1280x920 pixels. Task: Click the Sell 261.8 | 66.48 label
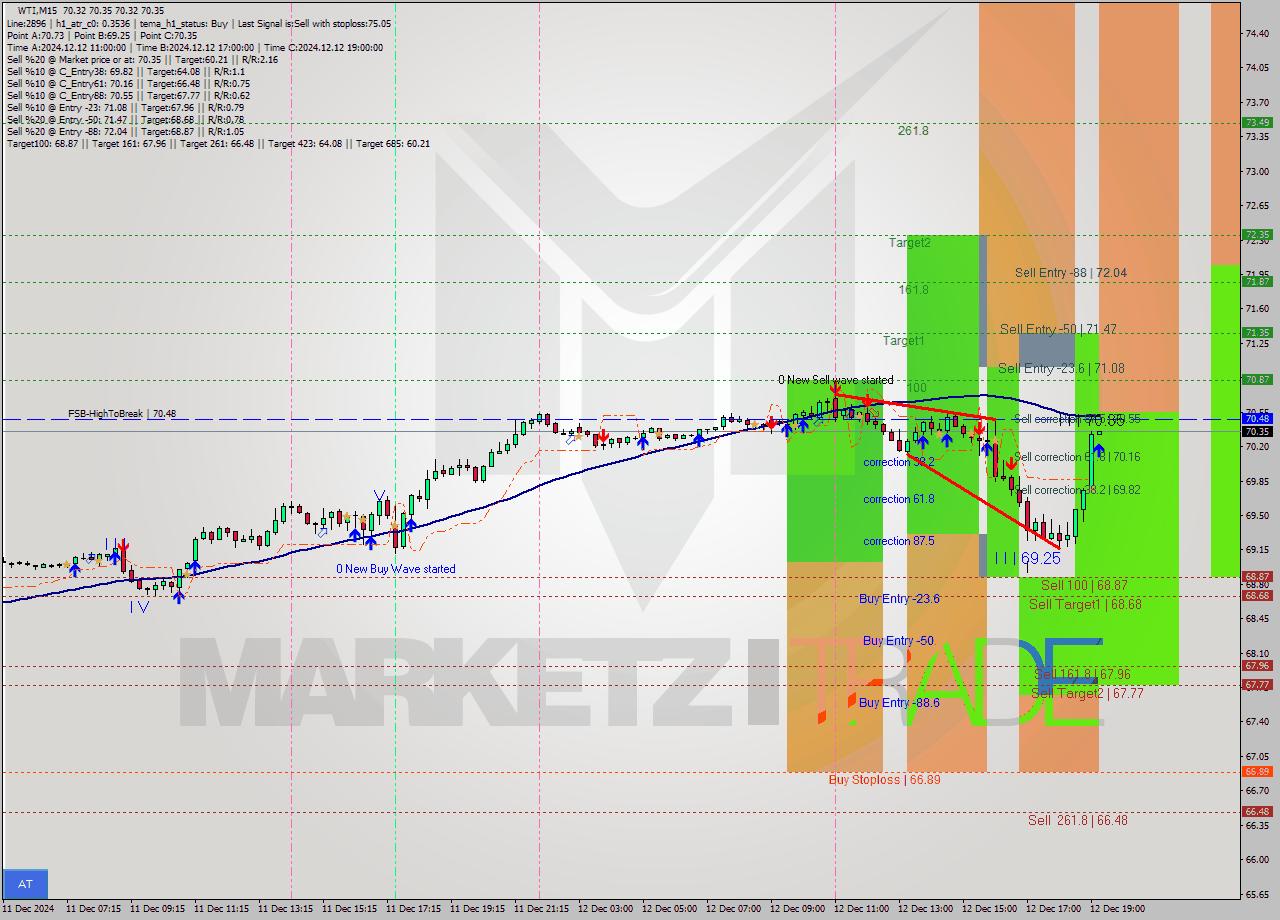(x=1078, y=820)
